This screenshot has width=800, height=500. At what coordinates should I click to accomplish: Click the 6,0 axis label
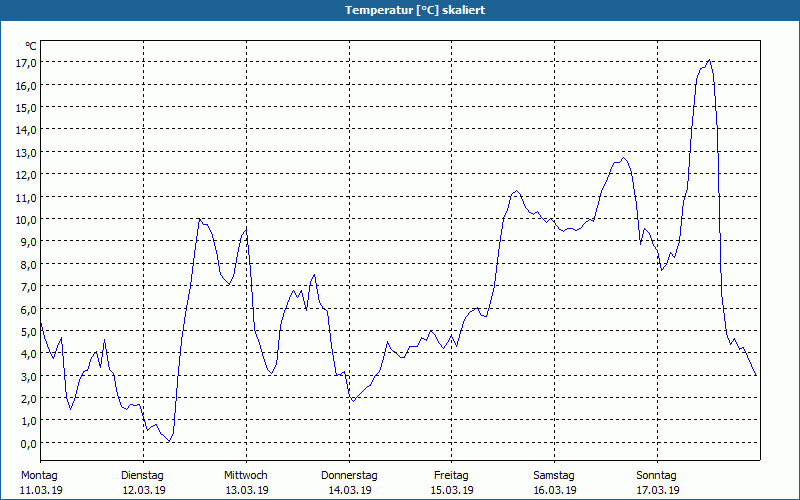[28, 309]
